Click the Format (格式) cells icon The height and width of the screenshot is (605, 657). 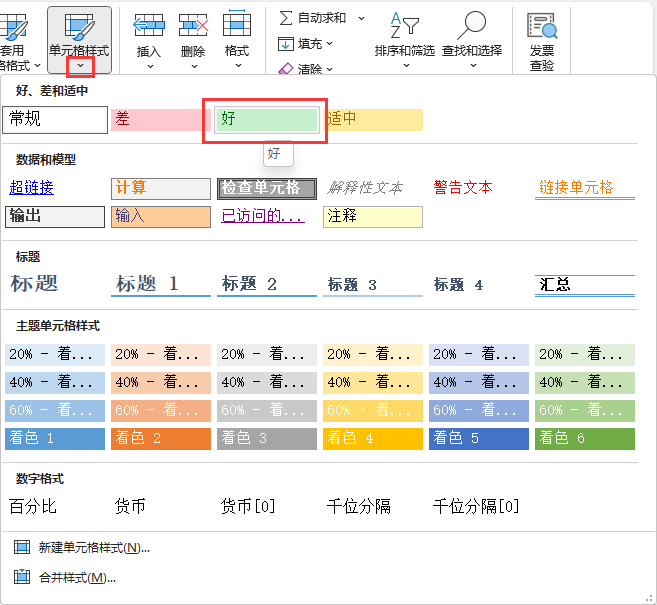(237, 23)
